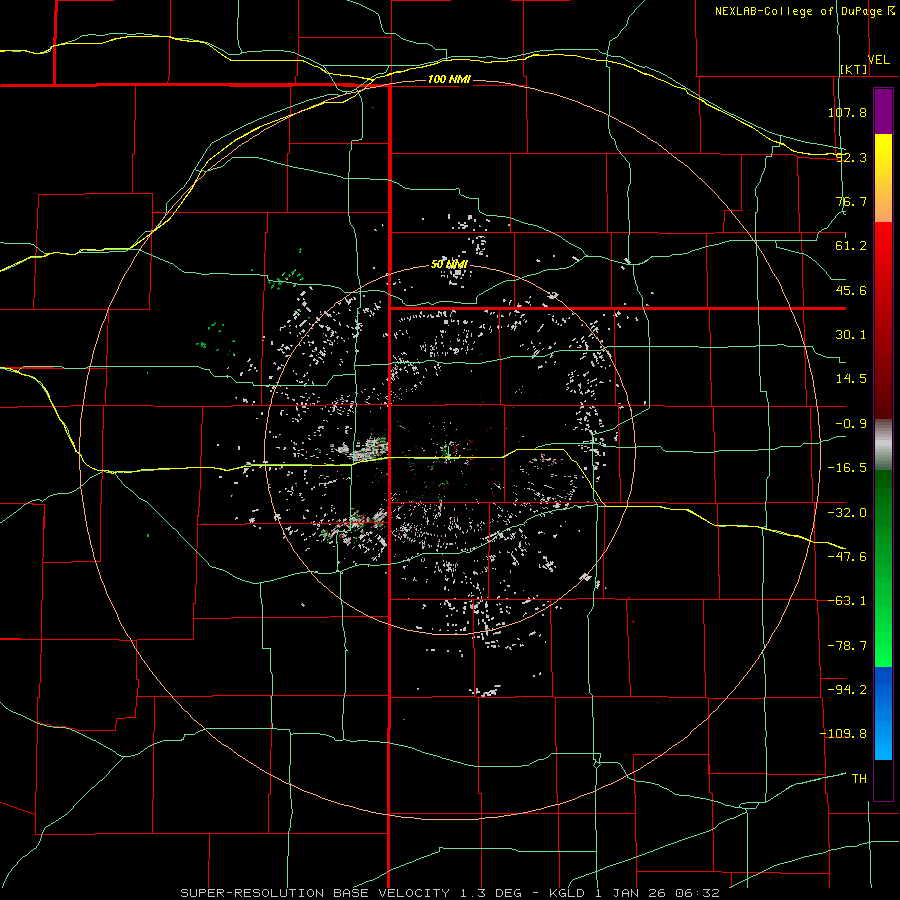Viewport: 900px width, 900px height.
Task: Select the 14.5 legend value
Action: click(851, 379)
